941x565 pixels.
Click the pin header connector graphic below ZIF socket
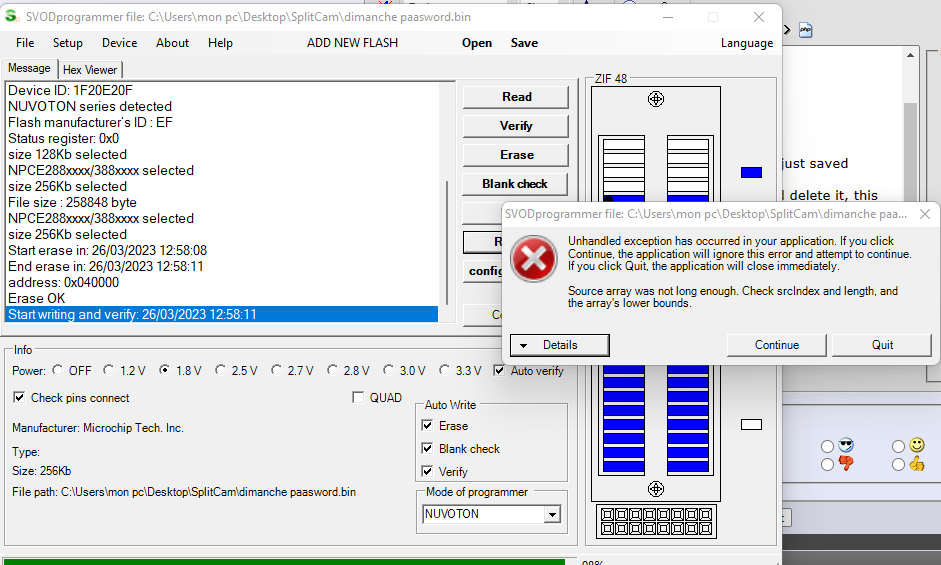click(656, 522)
